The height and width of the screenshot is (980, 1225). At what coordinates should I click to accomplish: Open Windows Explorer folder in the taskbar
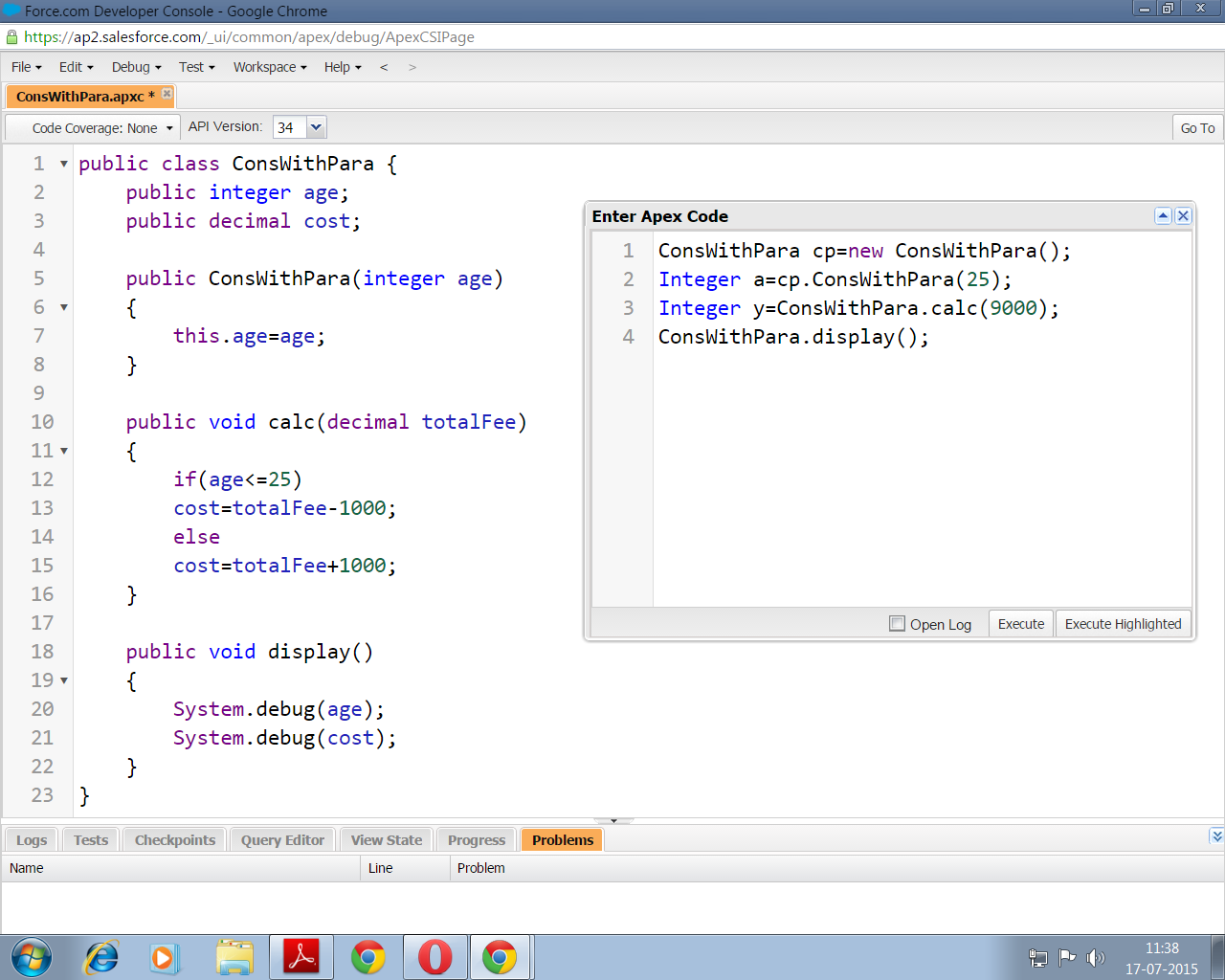(234, 958)
